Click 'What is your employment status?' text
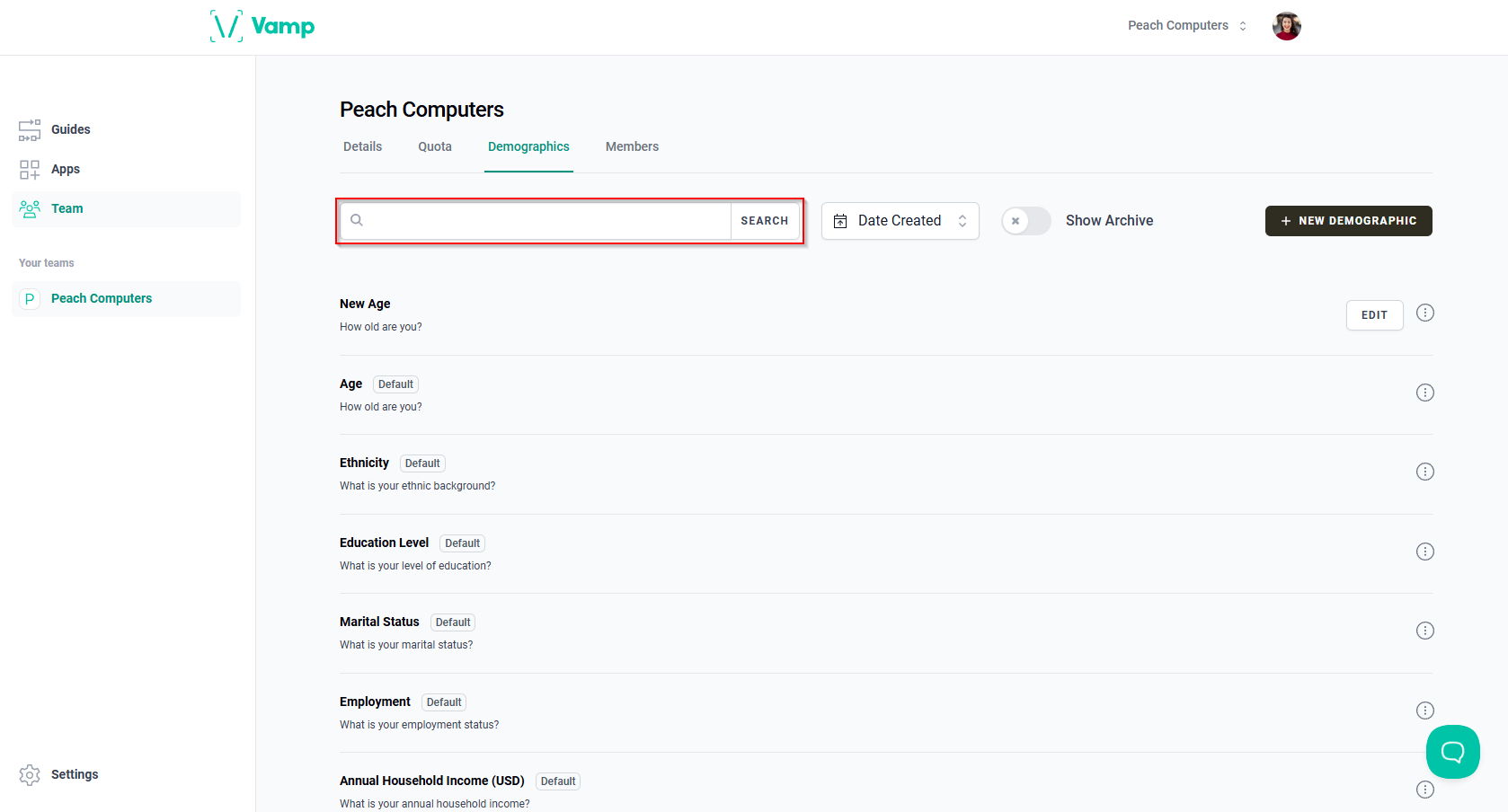 (x=419, y=725)
